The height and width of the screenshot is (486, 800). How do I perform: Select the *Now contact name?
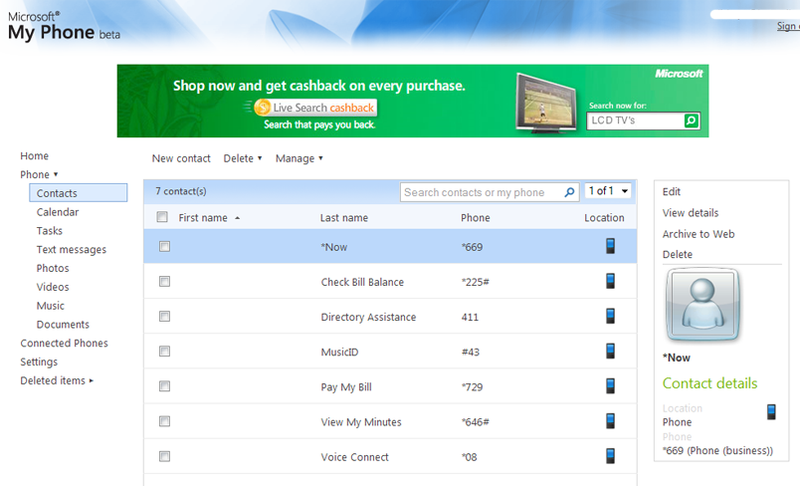[x=334, y=247]
